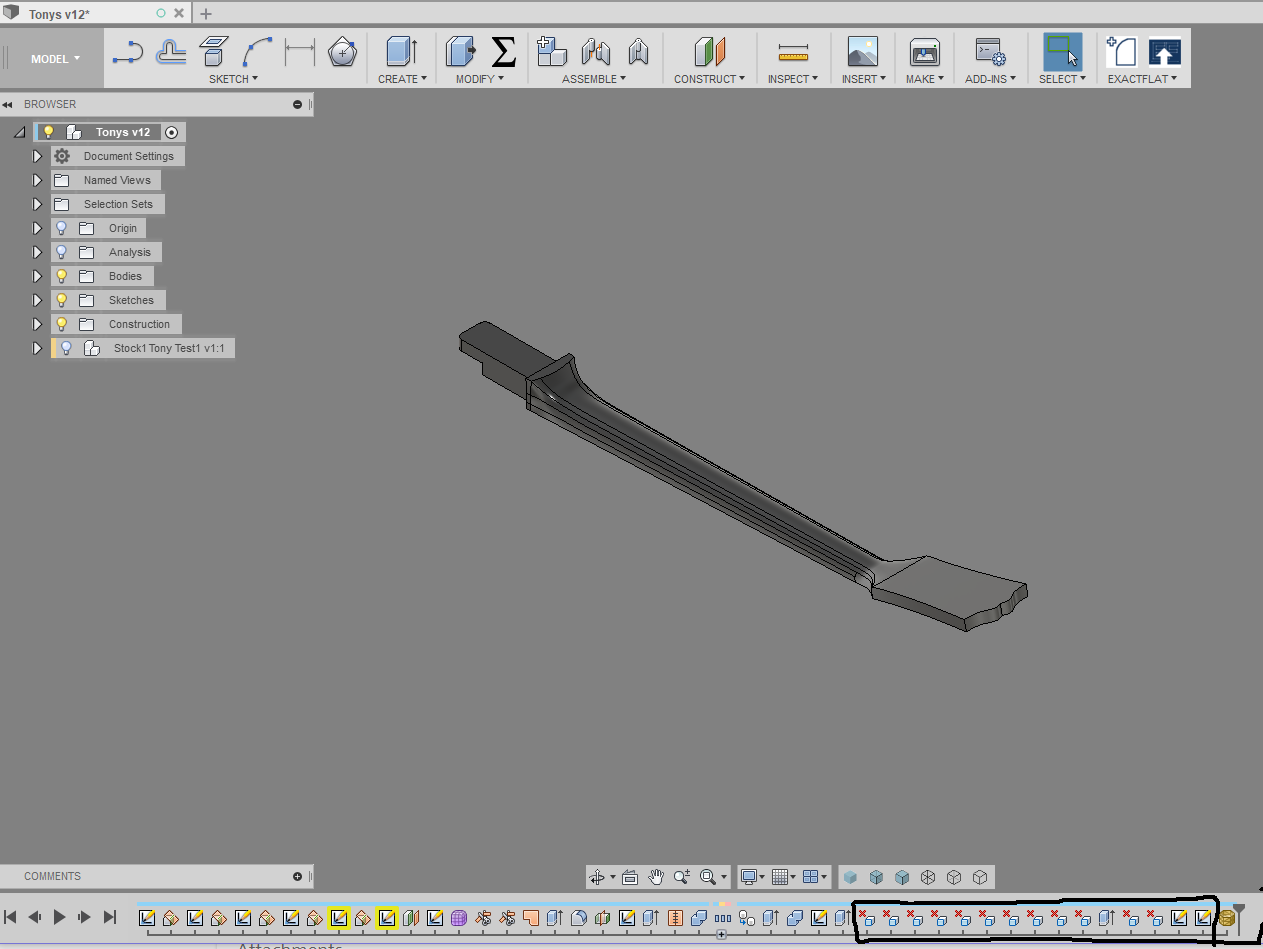Select the Pan tool in navigation bar
Screen dimensions: 1263x949
point(656,877)
